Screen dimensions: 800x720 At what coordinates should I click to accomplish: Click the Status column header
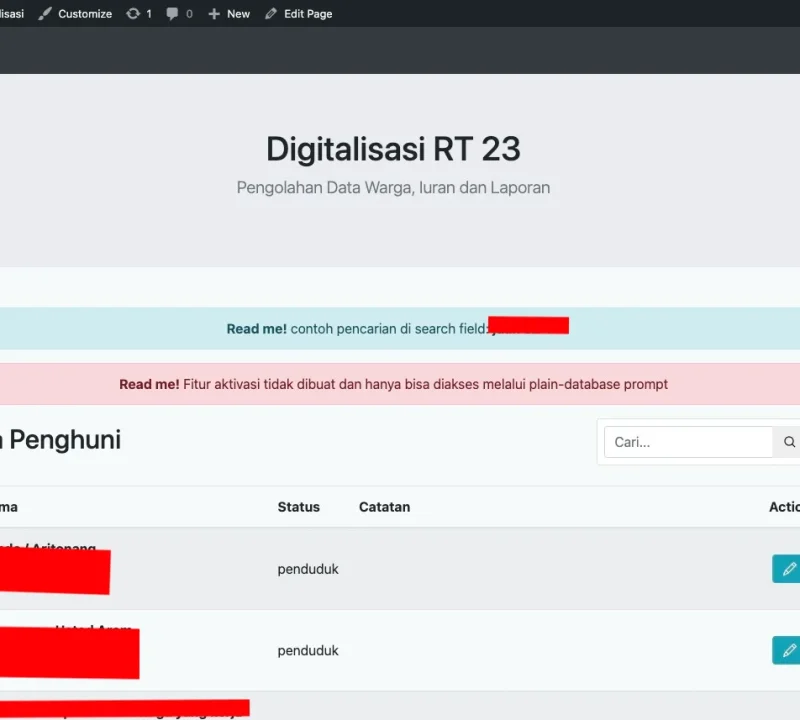pyautogui.click(x=298, y=507)
